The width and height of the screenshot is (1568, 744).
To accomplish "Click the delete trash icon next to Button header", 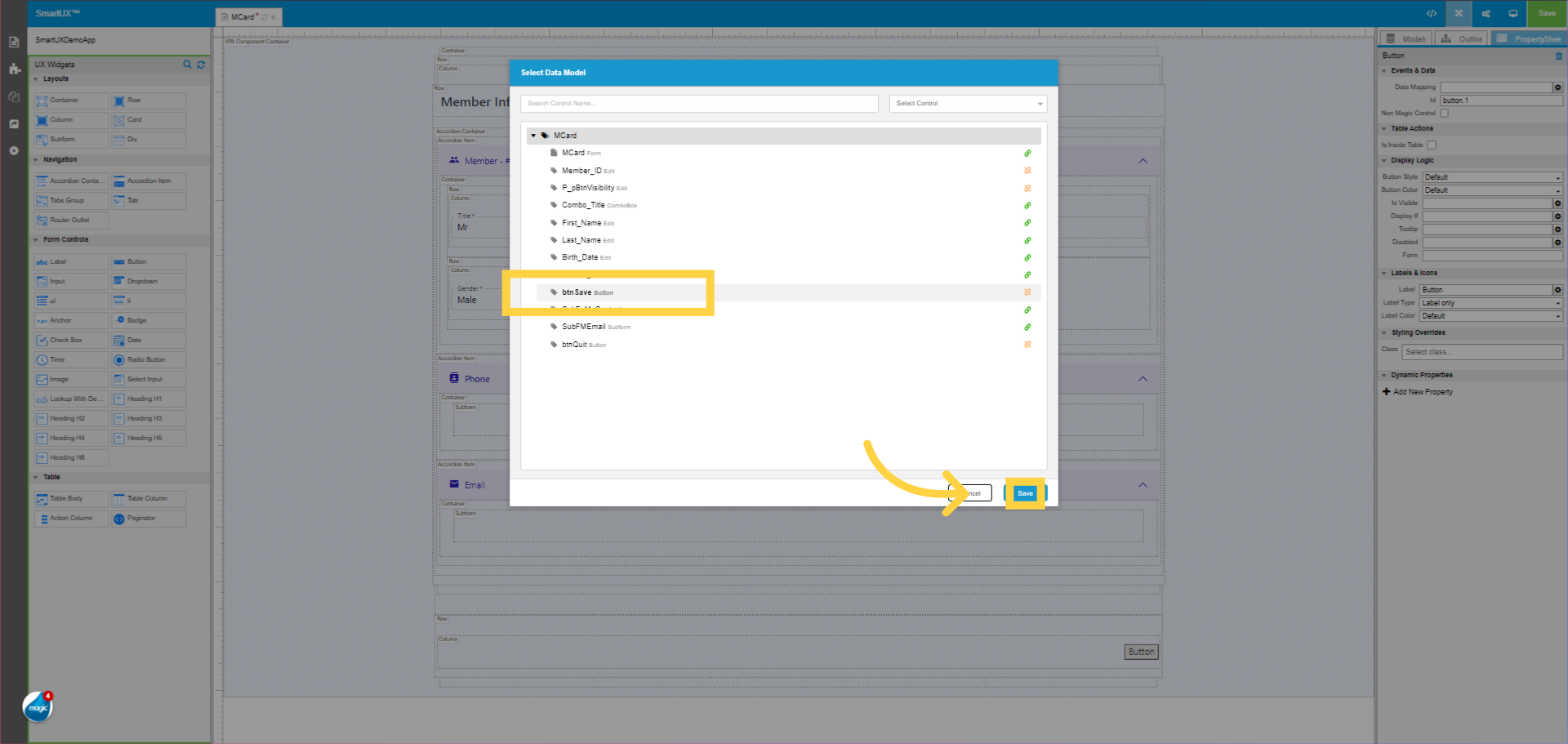I will (x=1558, y=56).
